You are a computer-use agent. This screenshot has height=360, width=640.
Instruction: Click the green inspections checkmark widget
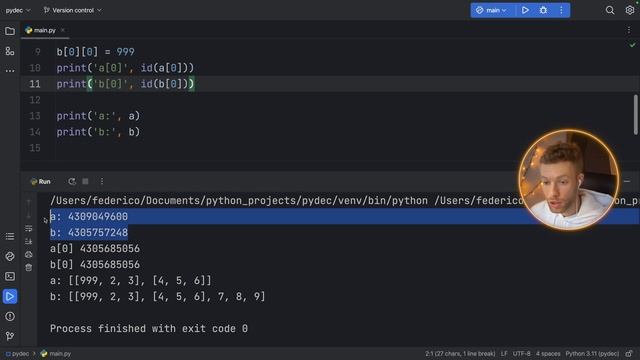point(632,45)
